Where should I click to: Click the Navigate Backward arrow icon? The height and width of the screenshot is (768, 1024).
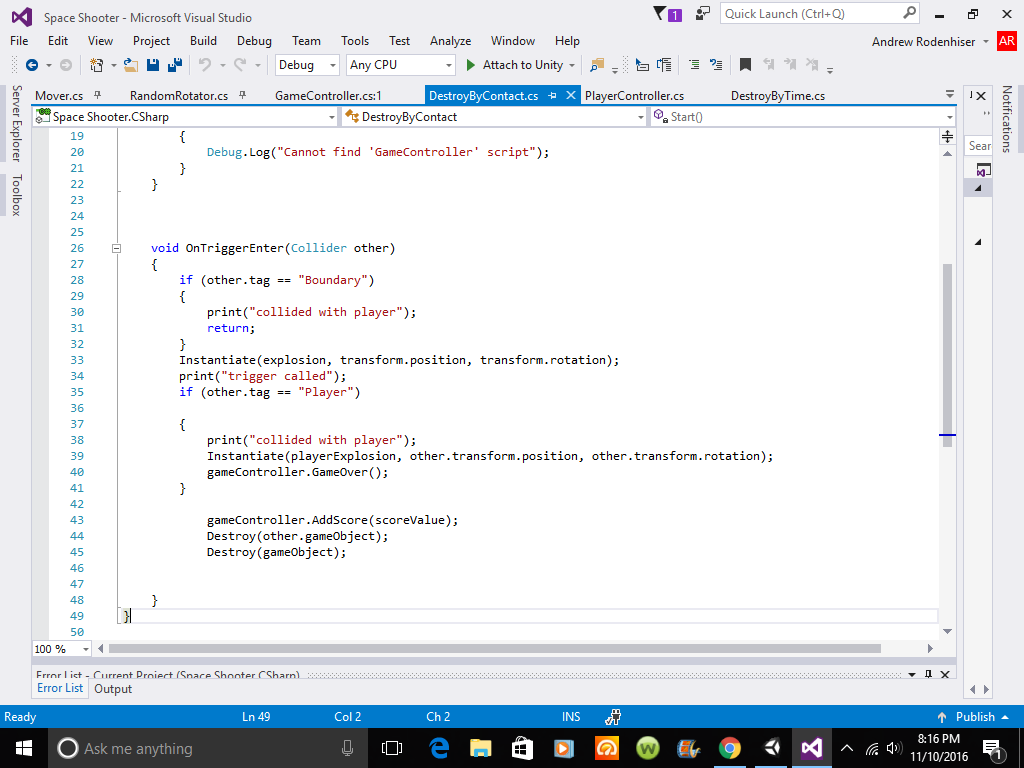(31, 65)
